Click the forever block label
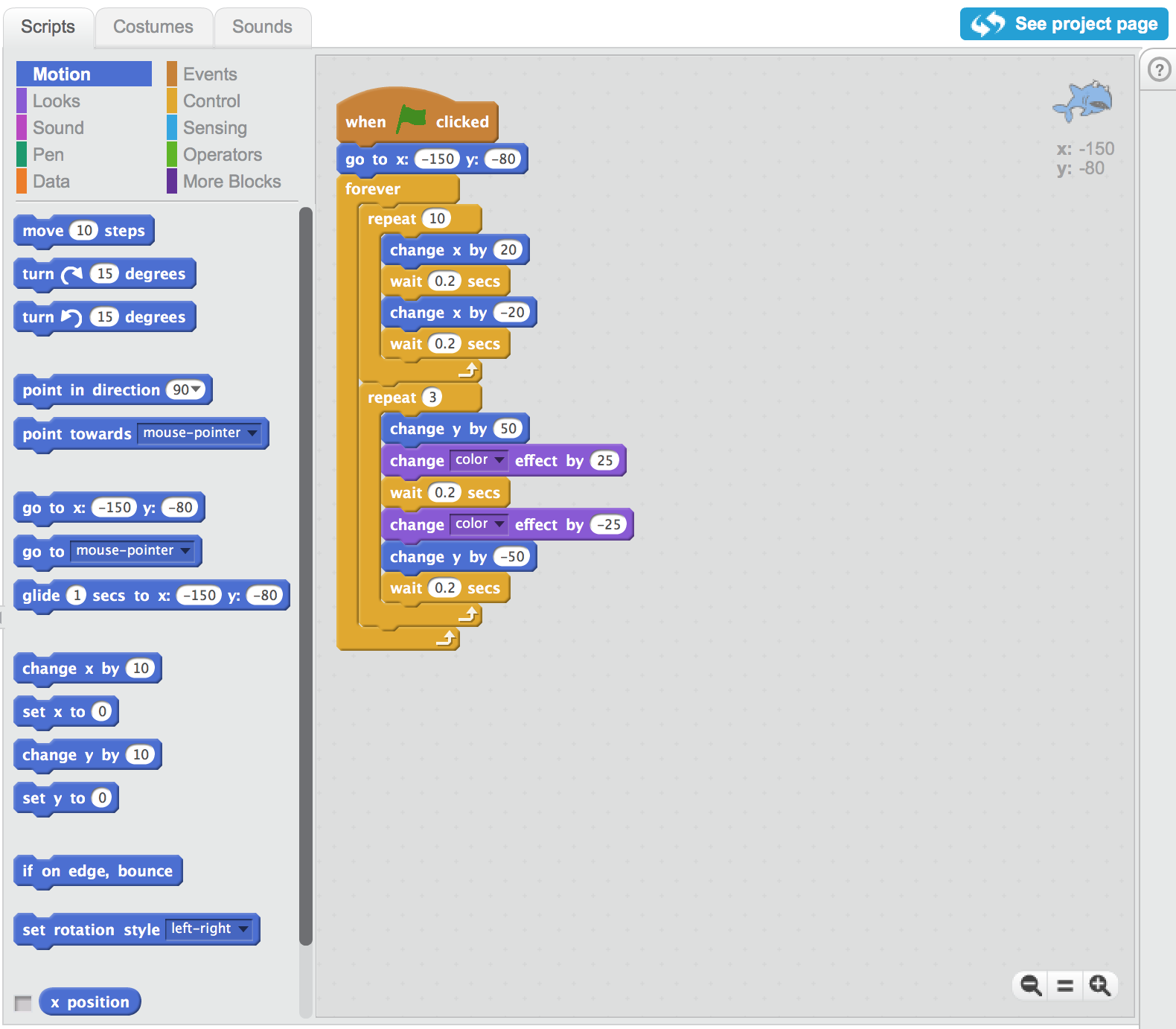 point(373,189)
